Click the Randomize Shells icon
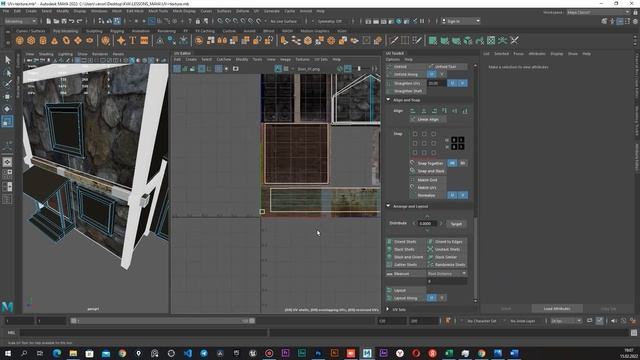This screenshot has width=640, height=360. [430, 265]
